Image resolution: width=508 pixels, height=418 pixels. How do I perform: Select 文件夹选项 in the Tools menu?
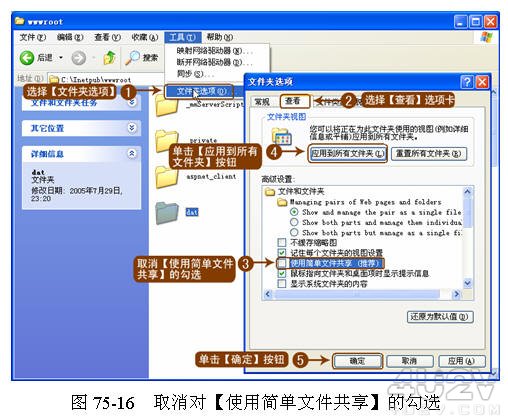point(205,91)
